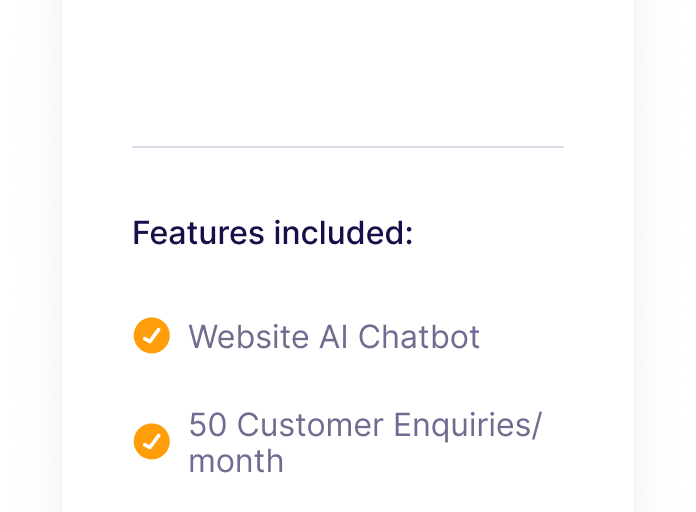Screen dimensions: 696x512
Task: Click the left border edge of the card
Action: 62,256
